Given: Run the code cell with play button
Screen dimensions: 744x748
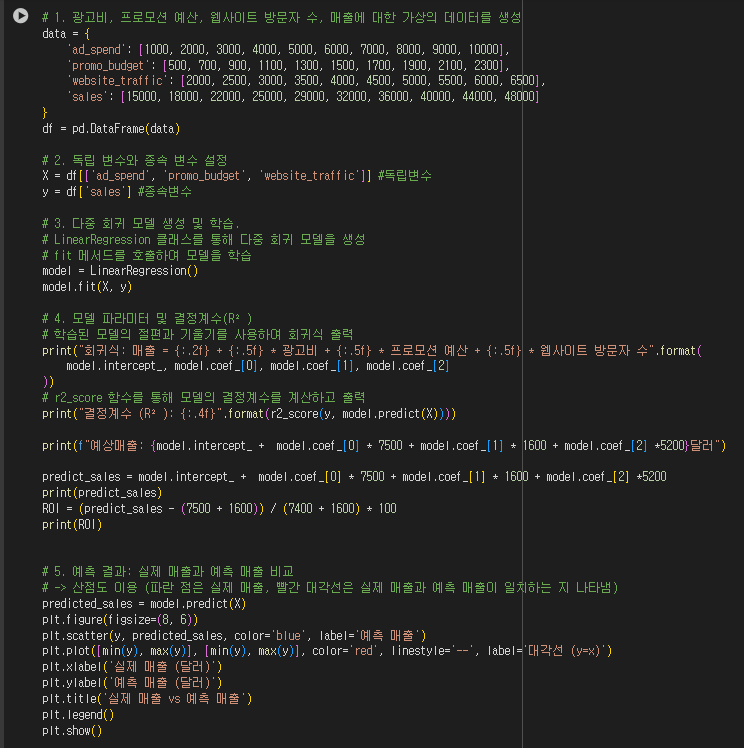Looking at the screenshot, I should 21,16.
